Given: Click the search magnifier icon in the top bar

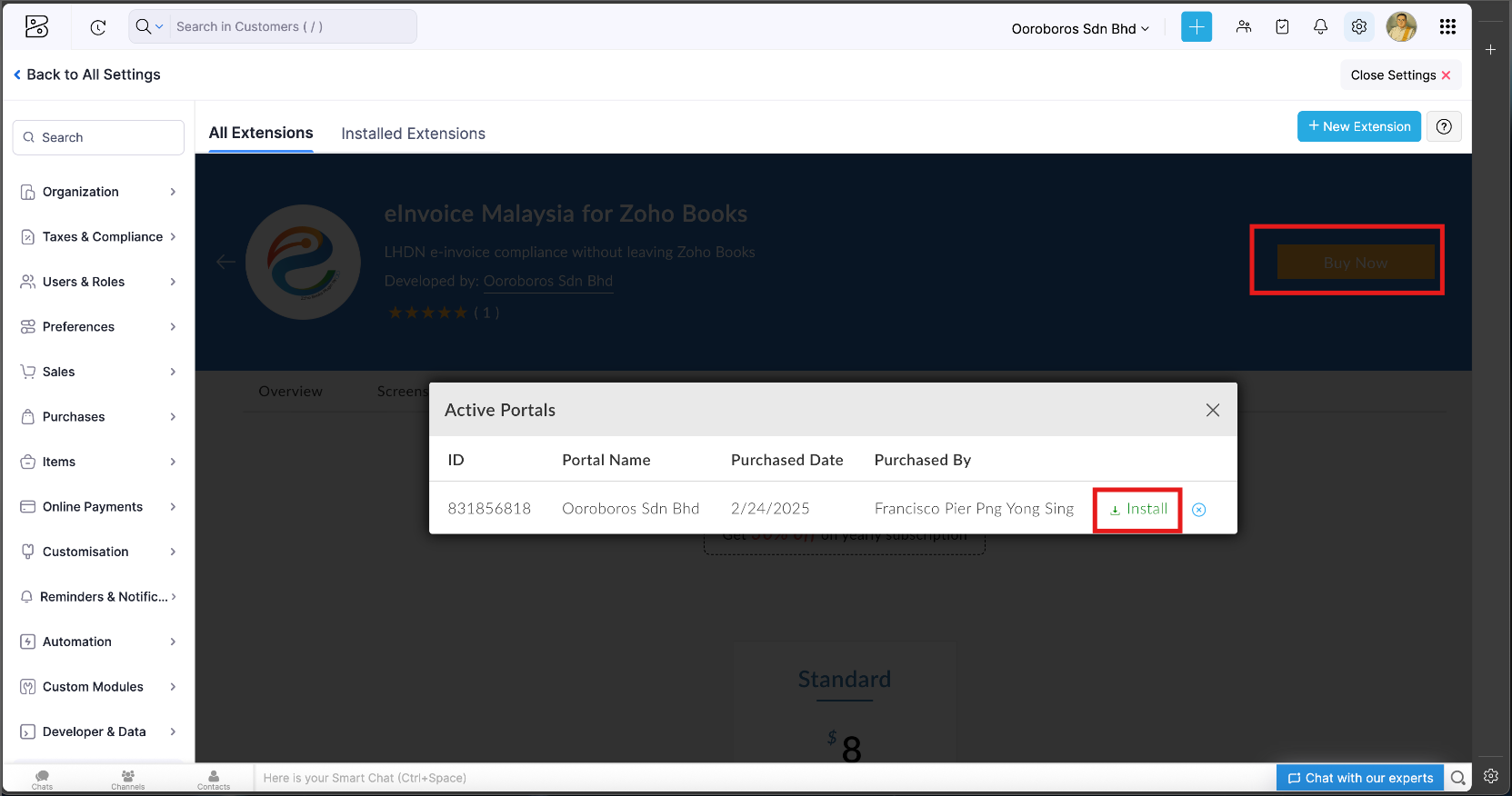Looking at the screenshot, I should (x=143, y=26).
